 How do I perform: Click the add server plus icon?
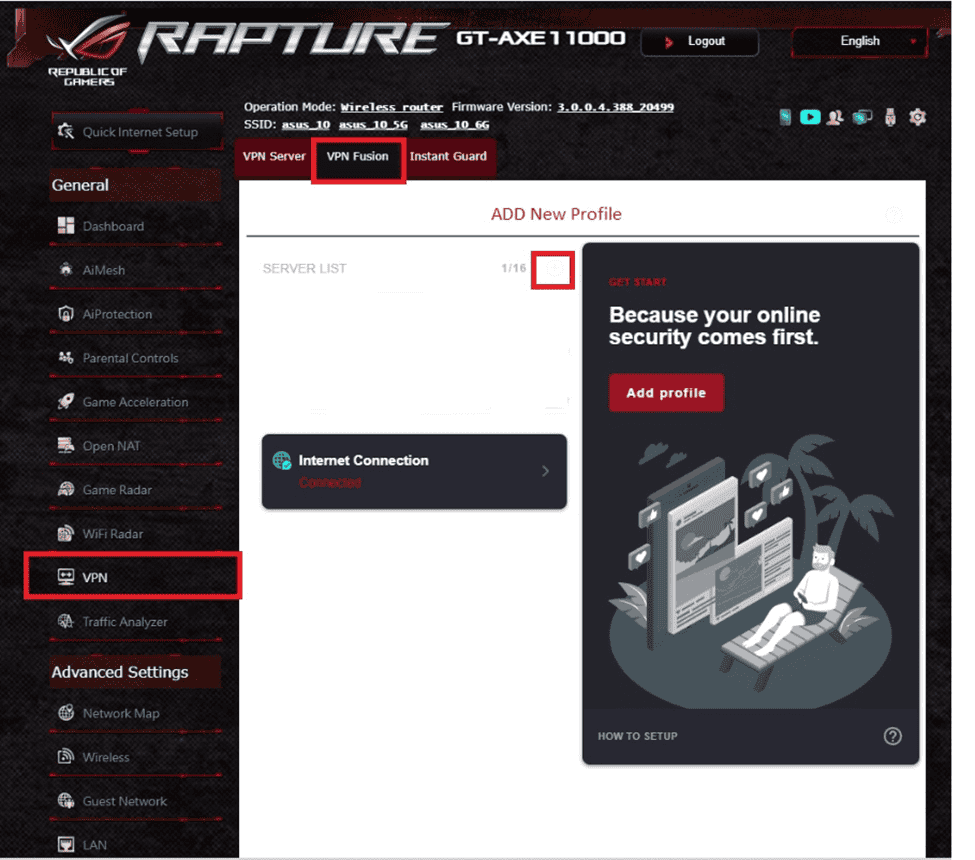[553, 269]
